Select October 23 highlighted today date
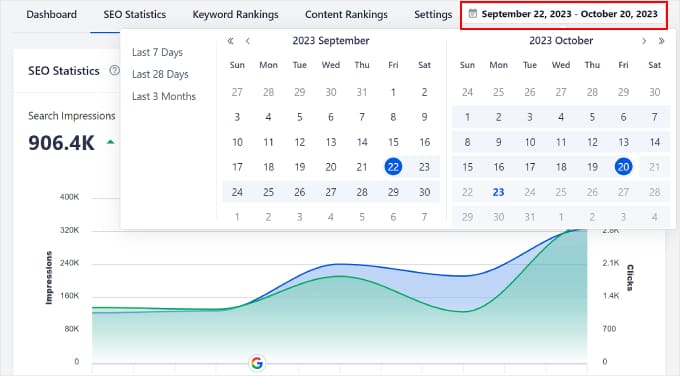680x376 pixels. 498,192
